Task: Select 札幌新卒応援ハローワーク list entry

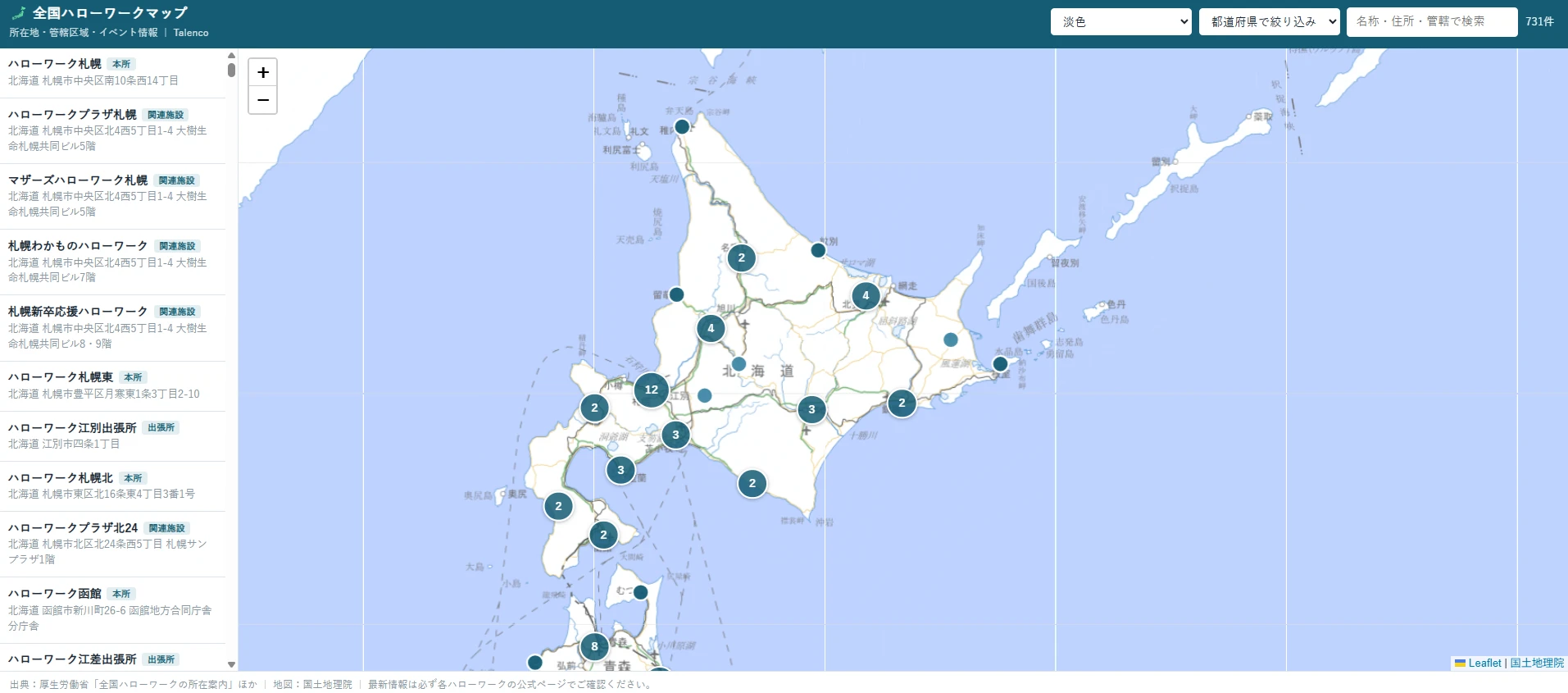Action: [113, 328]
